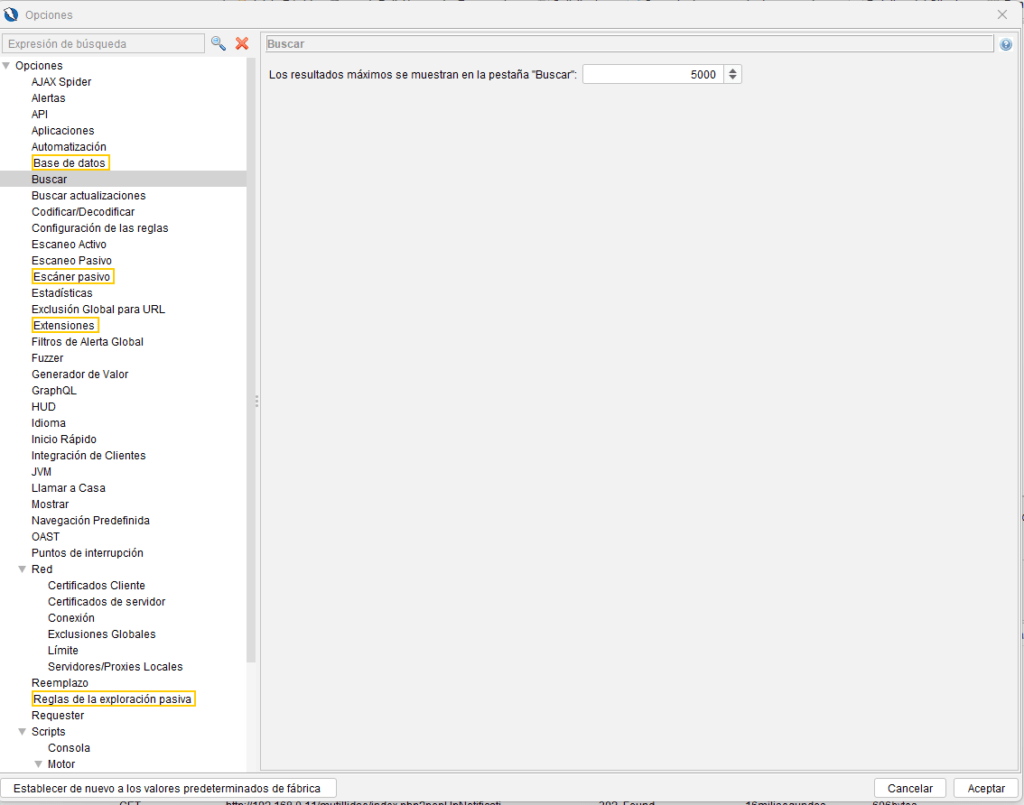
Task: Collapse the Red tree node
Action: click(x=23, y=569)
